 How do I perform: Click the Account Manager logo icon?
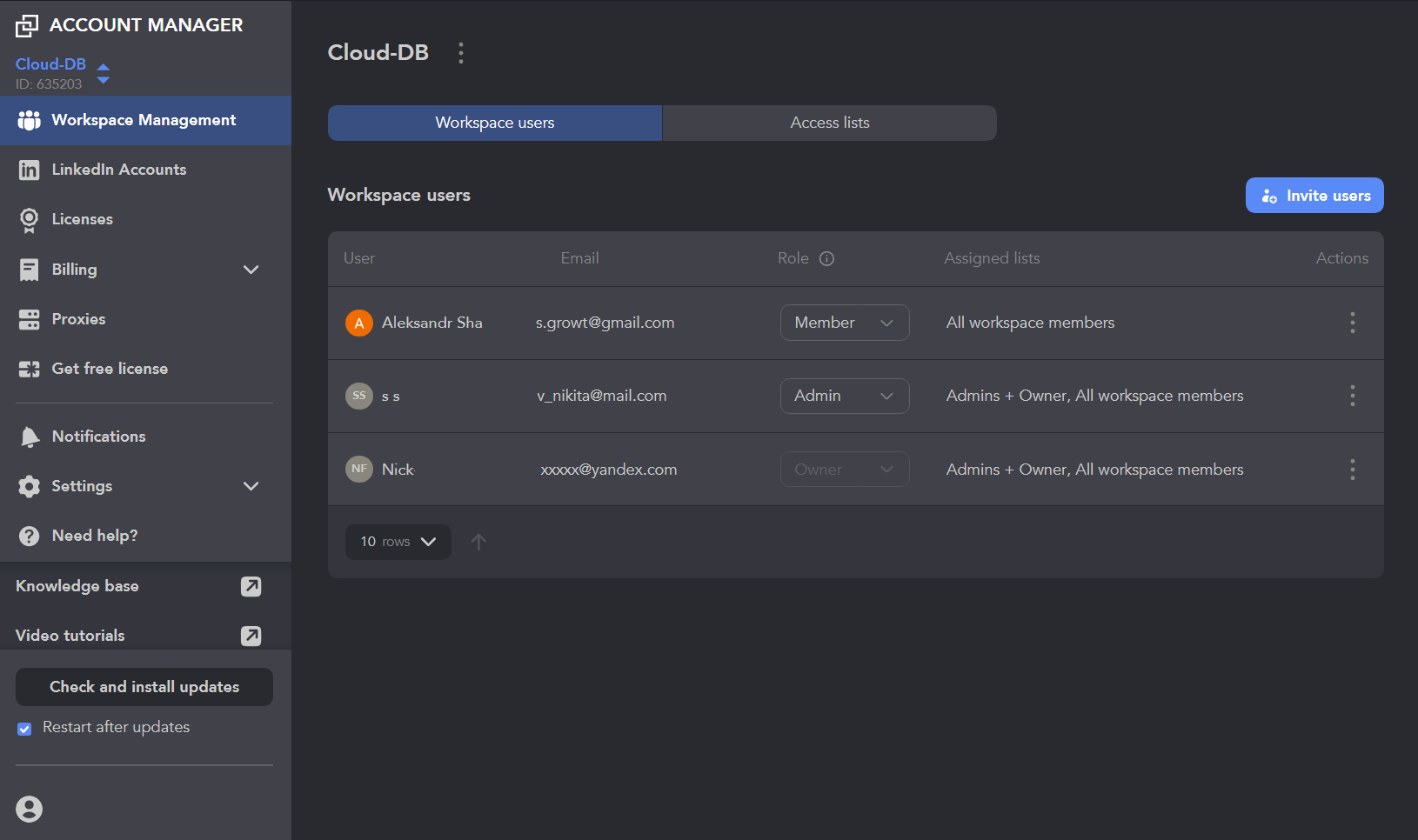tap(27, 26)
